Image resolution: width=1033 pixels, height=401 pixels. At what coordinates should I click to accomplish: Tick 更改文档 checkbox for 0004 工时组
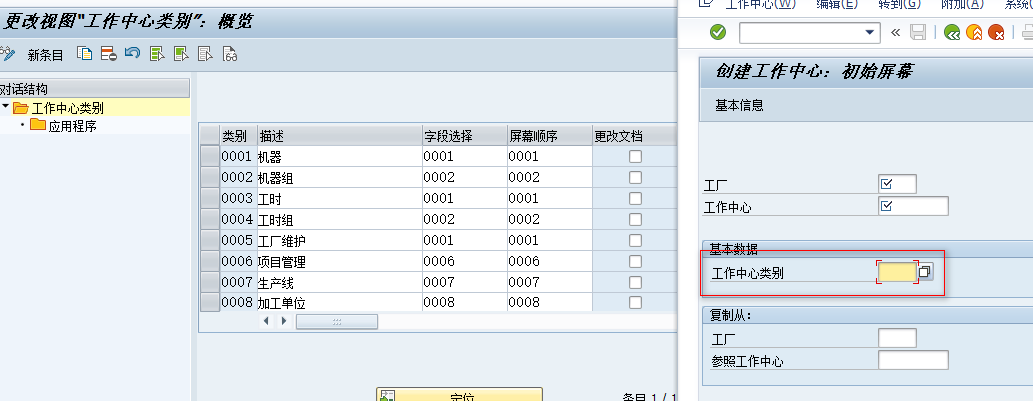[635, 219]
